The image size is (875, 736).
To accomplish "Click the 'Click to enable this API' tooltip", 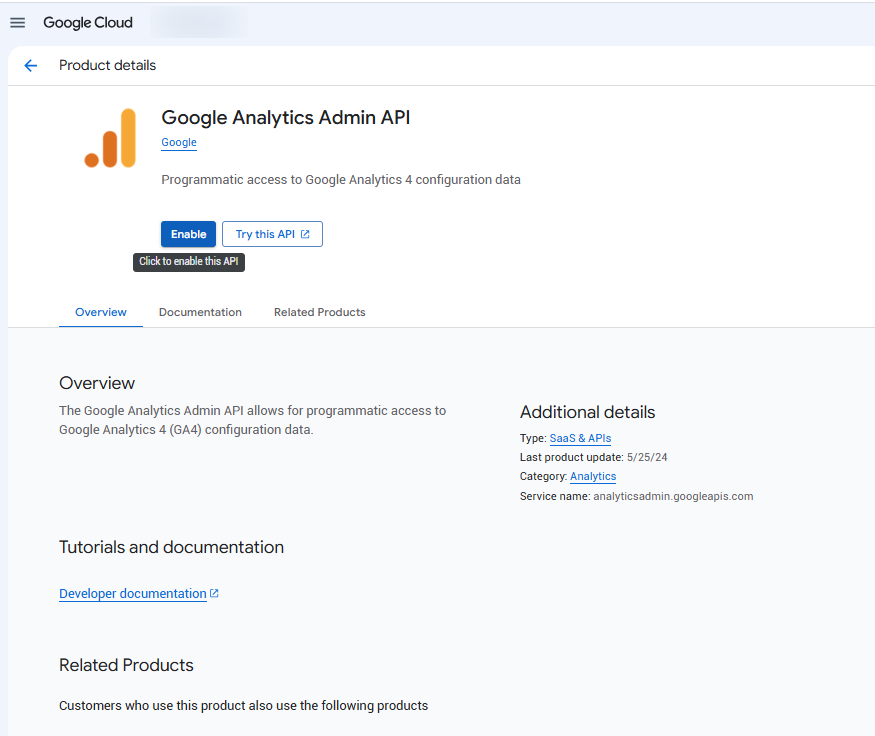I will [x=189, y=262].
